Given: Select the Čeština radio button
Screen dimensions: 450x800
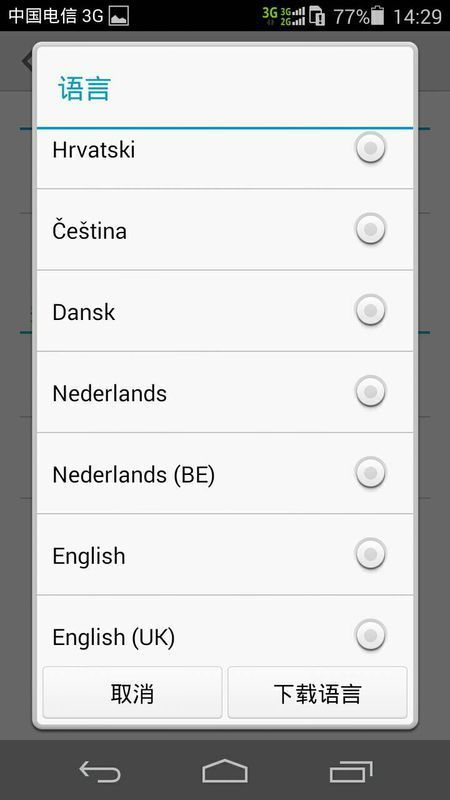Looking at the screenshot, I should 370,229.
